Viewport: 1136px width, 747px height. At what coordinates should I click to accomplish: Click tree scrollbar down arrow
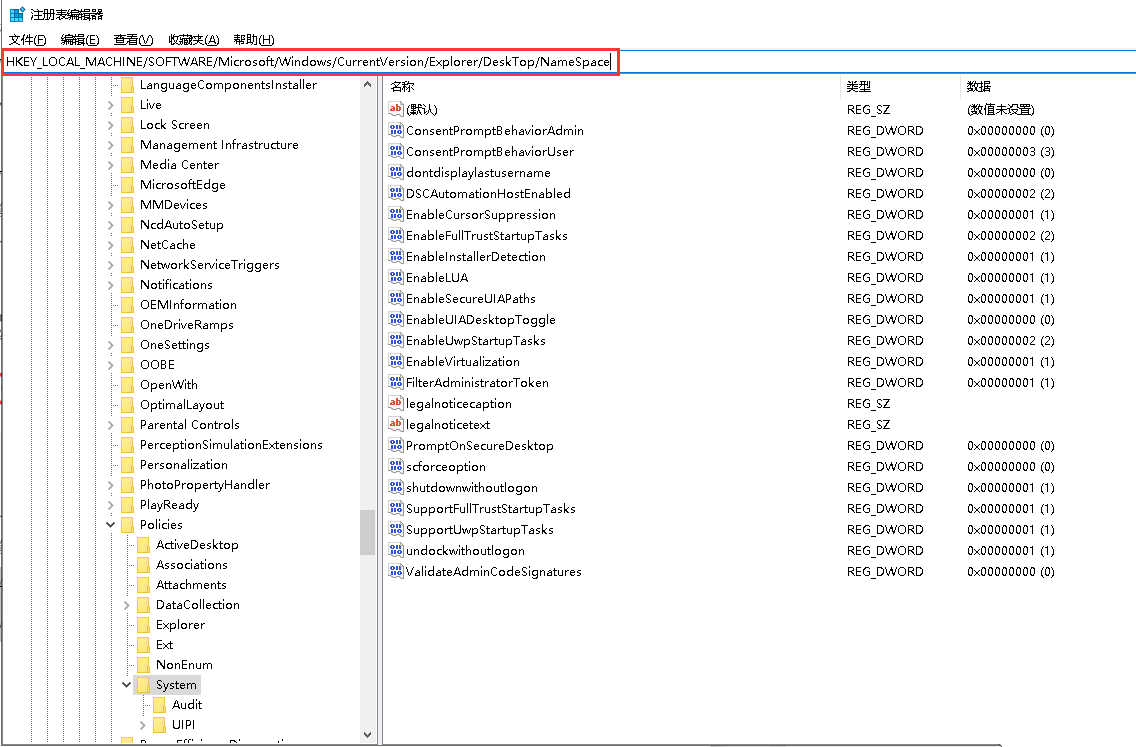(x=367, y=735)
